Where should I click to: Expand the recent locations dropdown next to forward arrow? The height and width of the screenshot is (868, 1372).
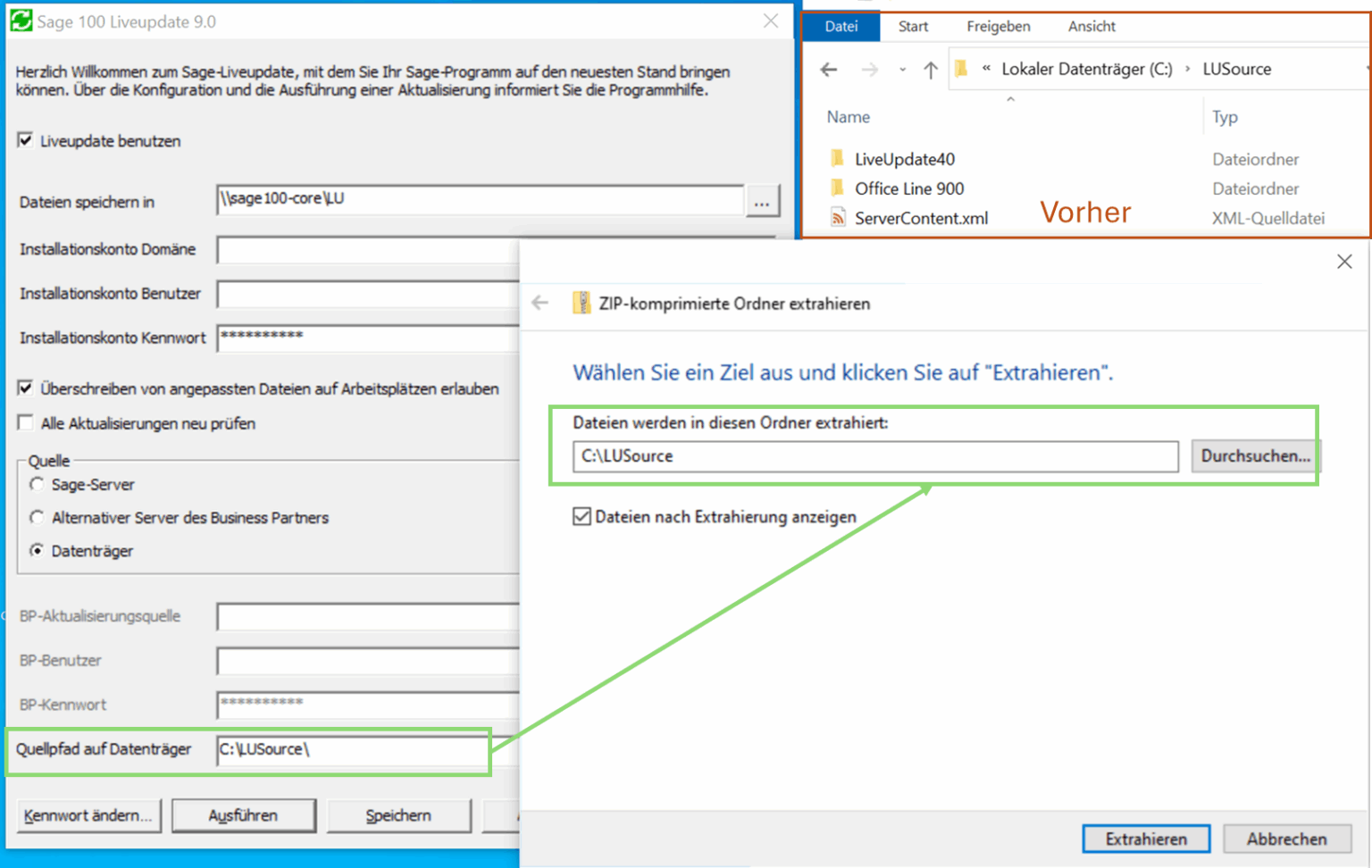pyautogui.click(x=903, y=69)
